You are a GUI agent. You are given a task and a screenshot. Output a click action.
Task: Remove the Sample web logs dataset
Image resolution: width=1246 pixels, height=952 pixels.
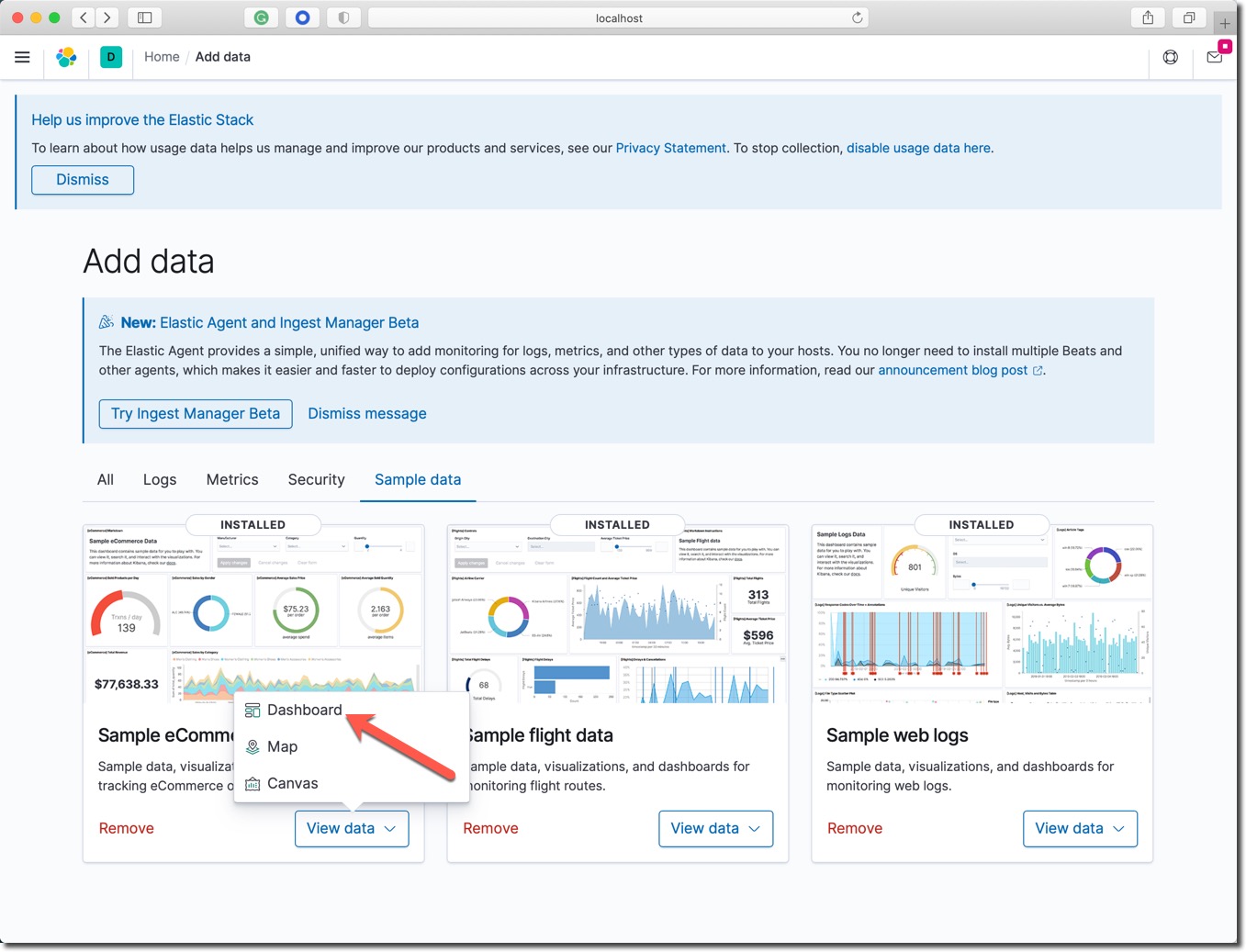pos(855,829)
